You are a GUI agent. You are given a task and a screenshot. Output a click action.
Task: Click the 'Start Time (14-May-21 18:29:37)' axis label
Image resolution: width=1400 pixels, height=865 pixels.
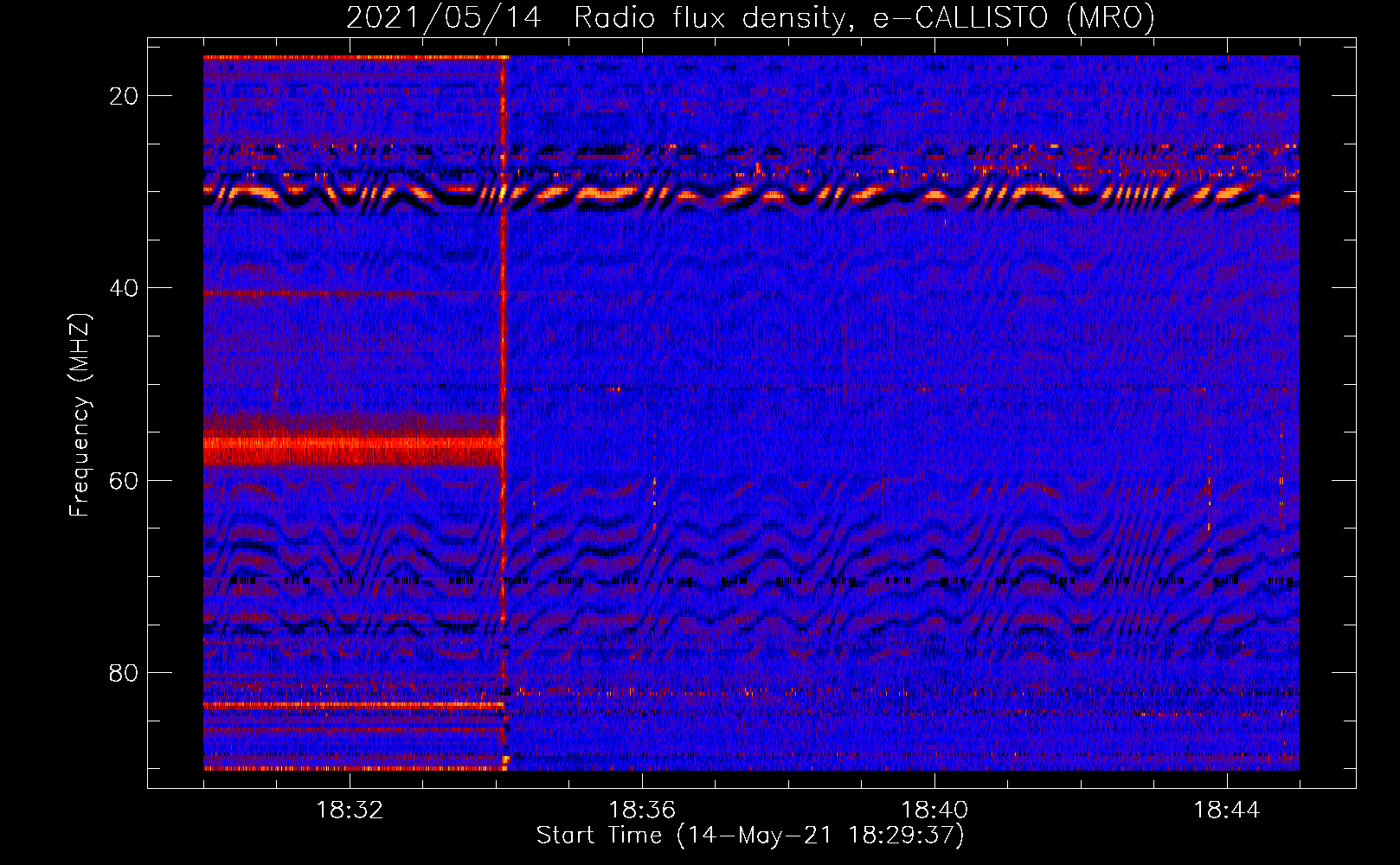750,836
